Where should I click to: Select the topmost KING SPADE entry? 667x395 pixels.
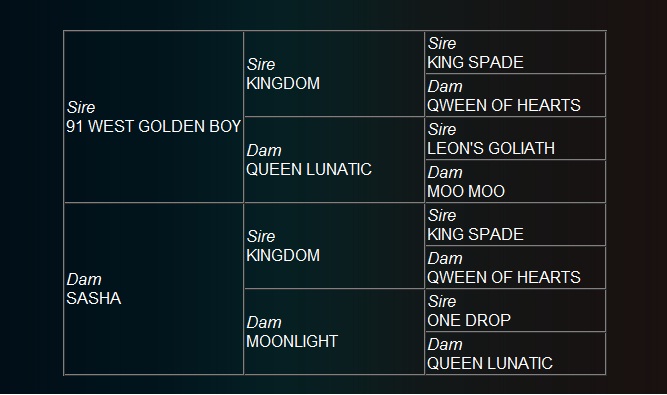475,62
